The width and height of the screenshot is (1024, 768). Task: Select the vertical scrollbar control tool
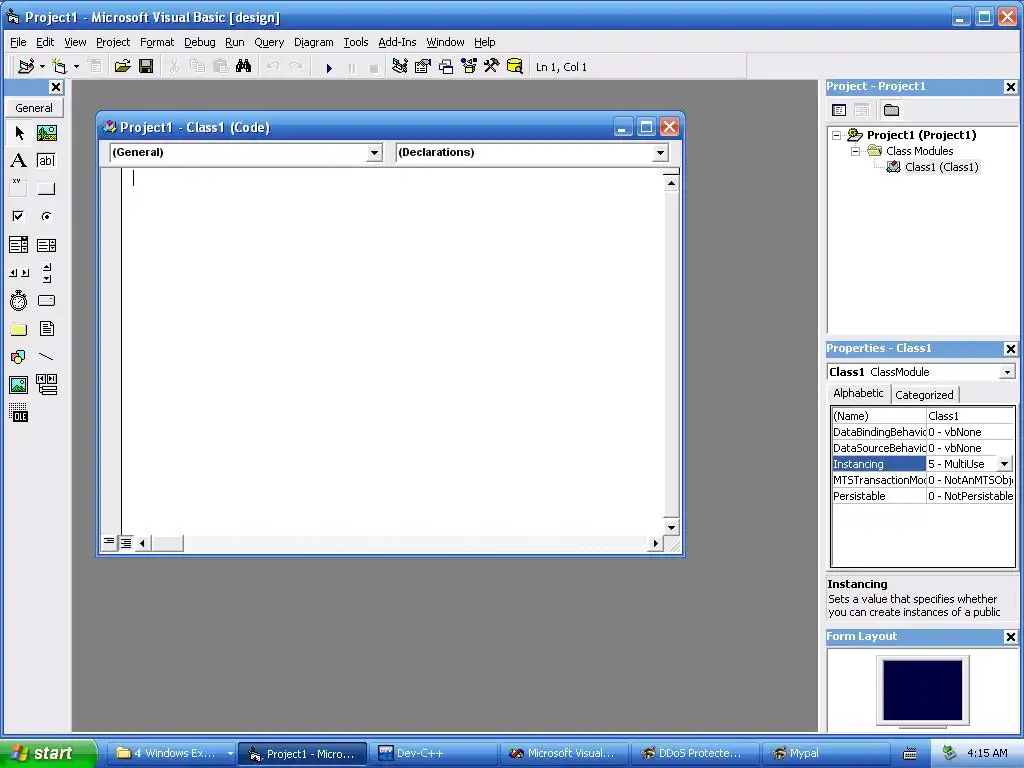pos(46,273)
